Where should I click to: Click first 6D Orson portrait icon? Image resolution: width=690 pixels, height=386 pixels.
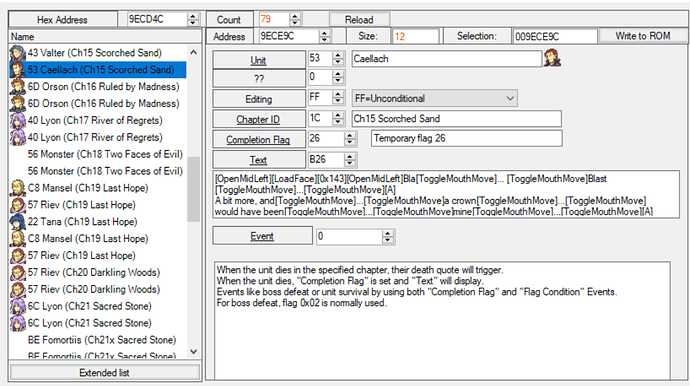[18, 87]
